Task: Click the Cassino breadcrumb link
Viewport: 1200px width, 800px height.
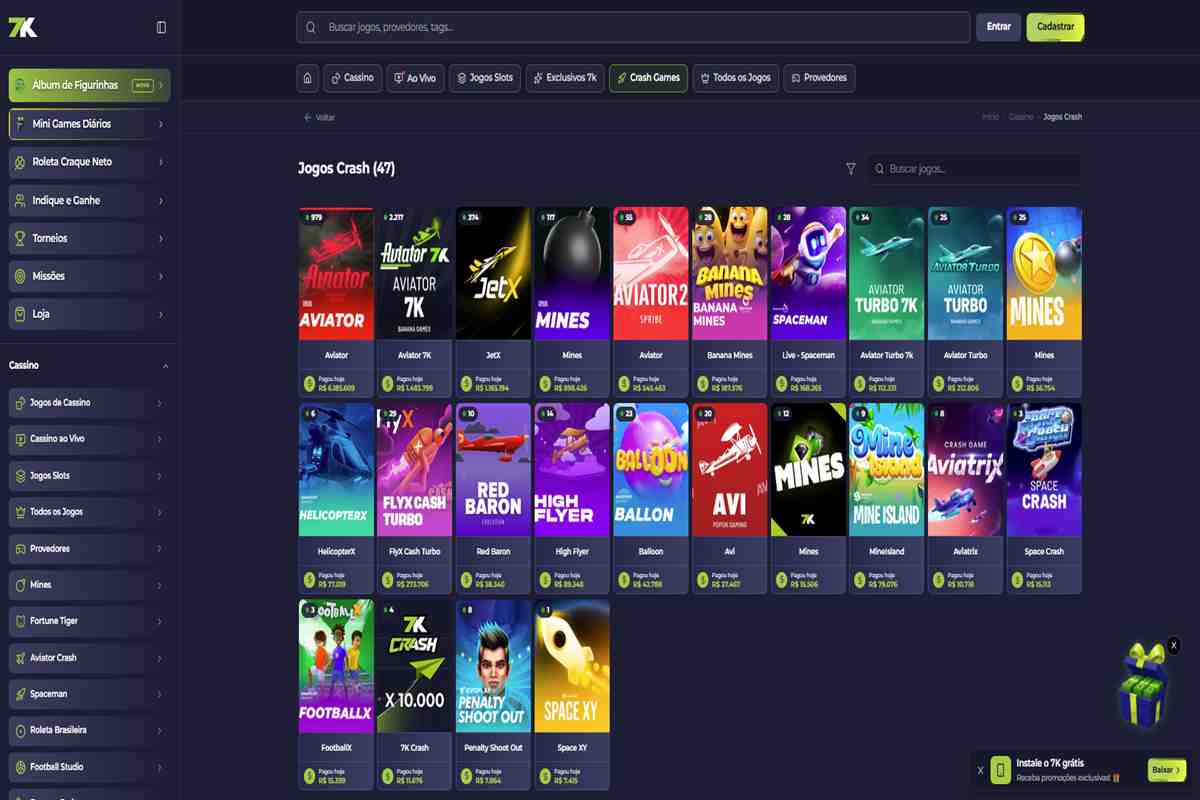Action: point(1021,117)
